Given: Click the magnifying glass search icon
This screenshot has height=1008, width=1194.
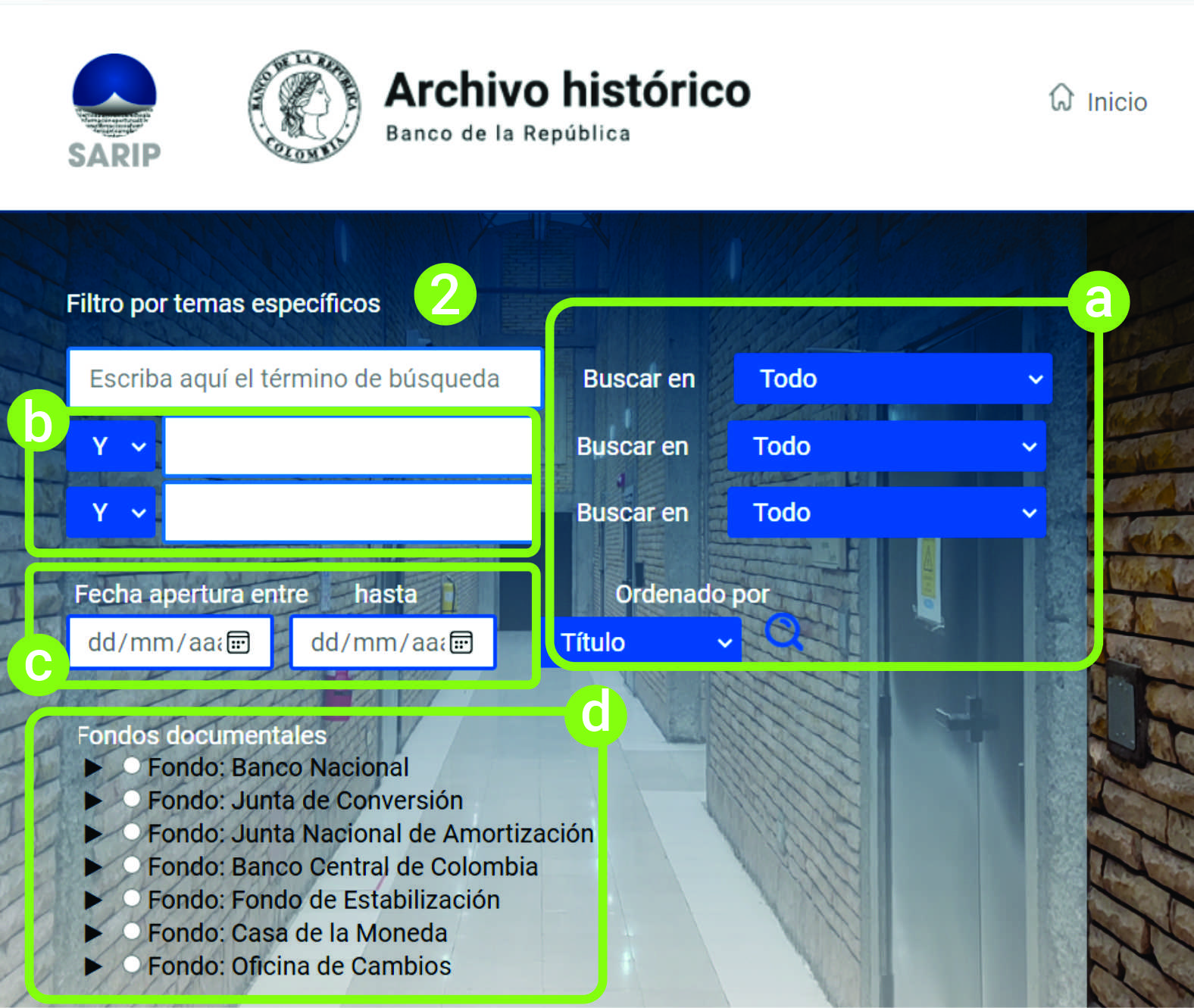Looking at the screenshot, I should [783, 632].
